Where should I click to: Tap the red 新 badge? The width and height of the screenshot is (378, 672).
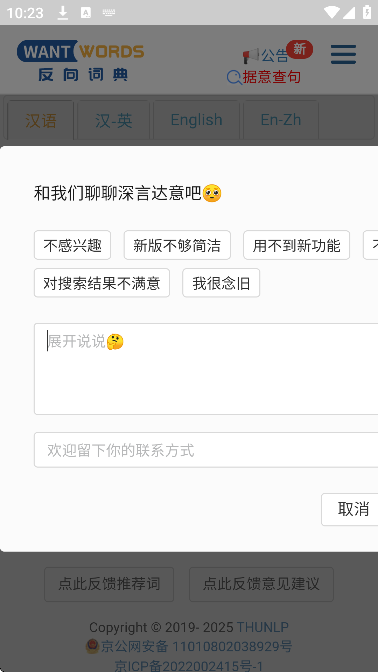[300, 49]
